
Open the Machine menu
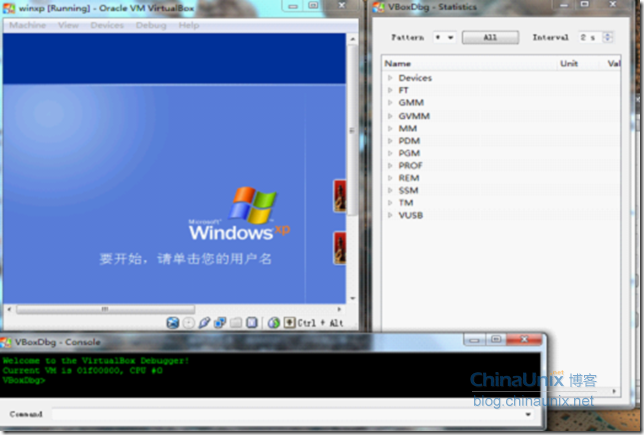click(28, 25)
